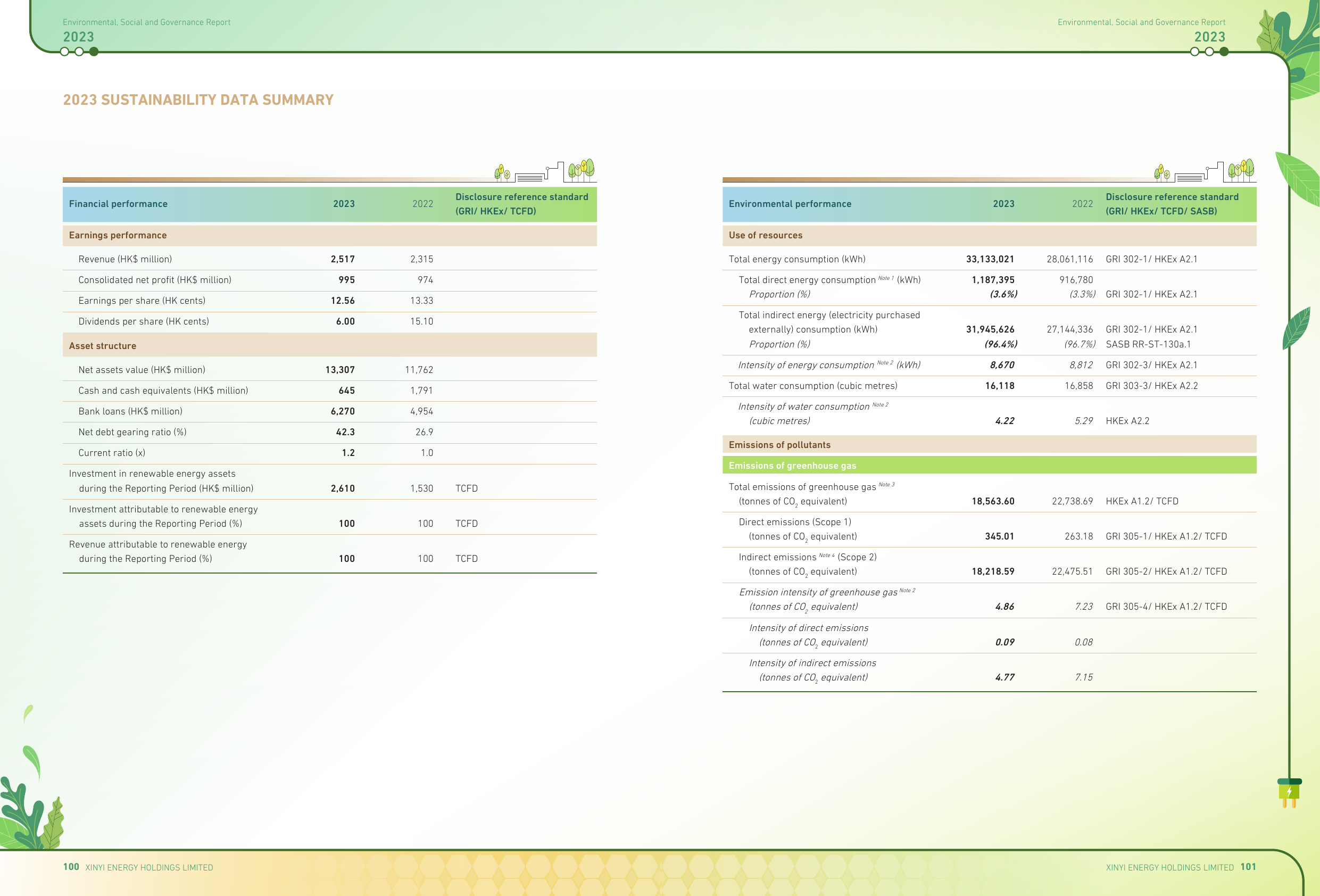Click the 'Use of resources' section row

pyautogui.click(x=989, y=235)
